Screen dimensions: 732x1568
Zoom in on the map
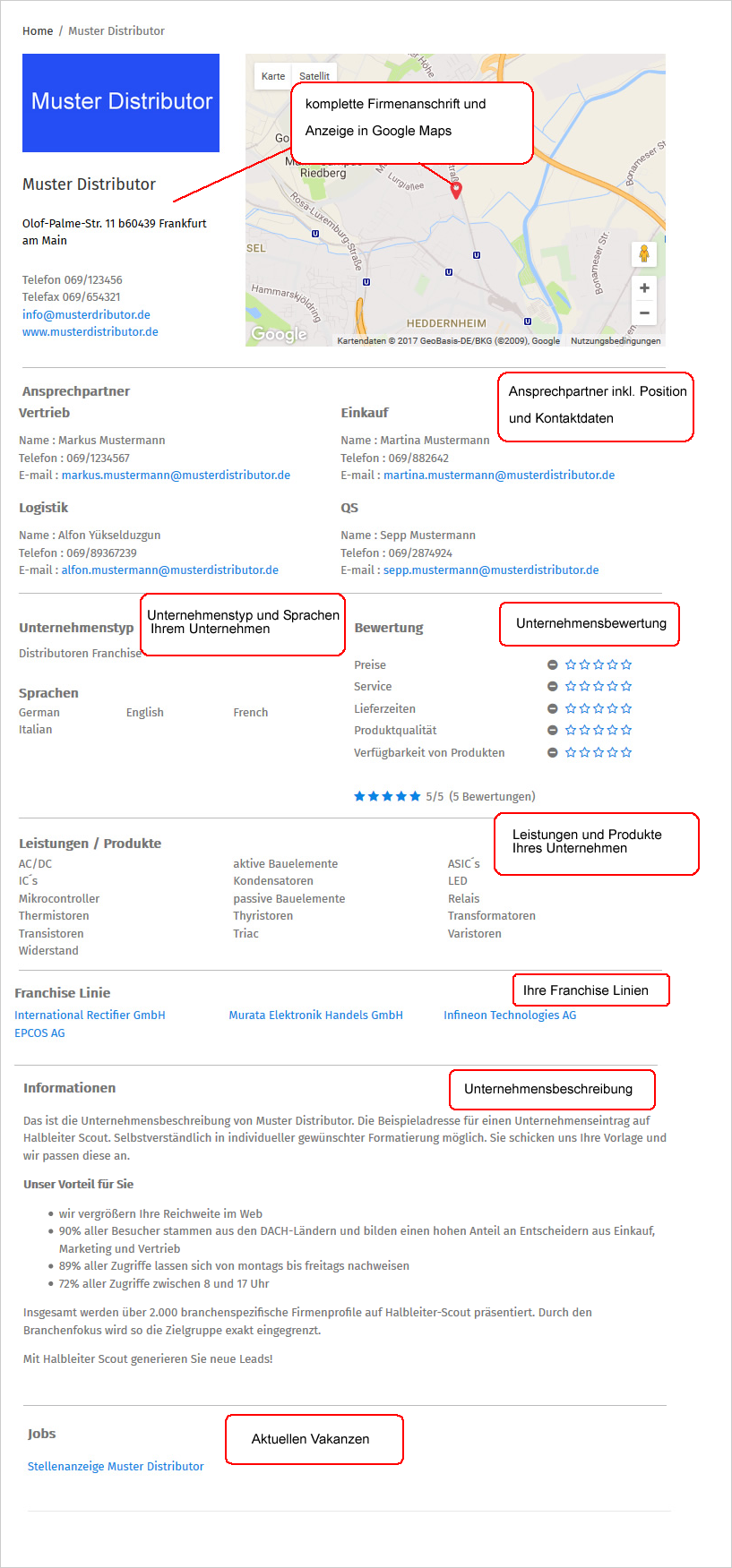(x=644, y=288)
